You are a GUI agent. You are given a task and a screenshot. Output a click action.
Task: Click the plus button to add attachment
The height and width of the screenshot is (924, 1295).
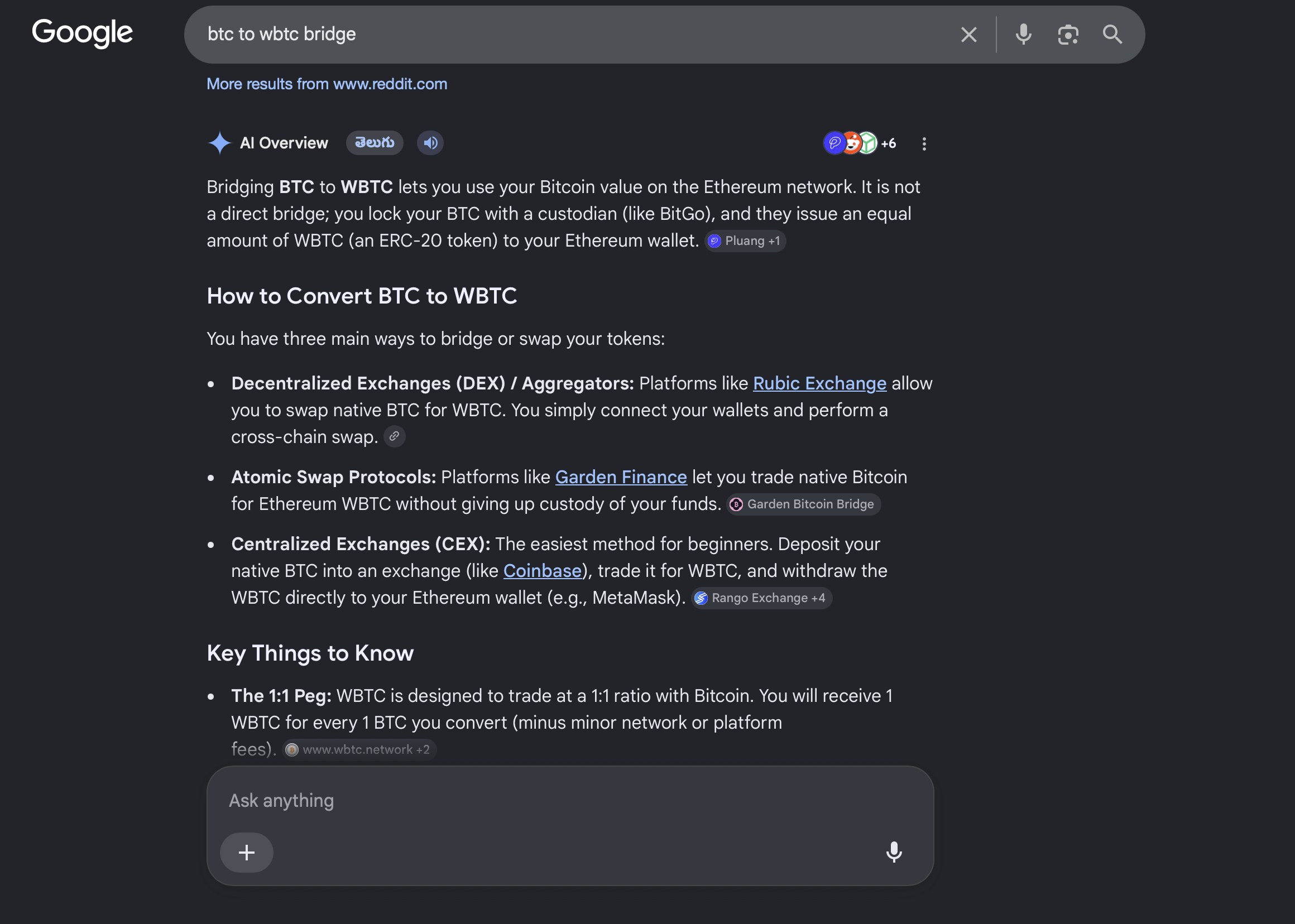pyautogui.click(x=247, y=853)
